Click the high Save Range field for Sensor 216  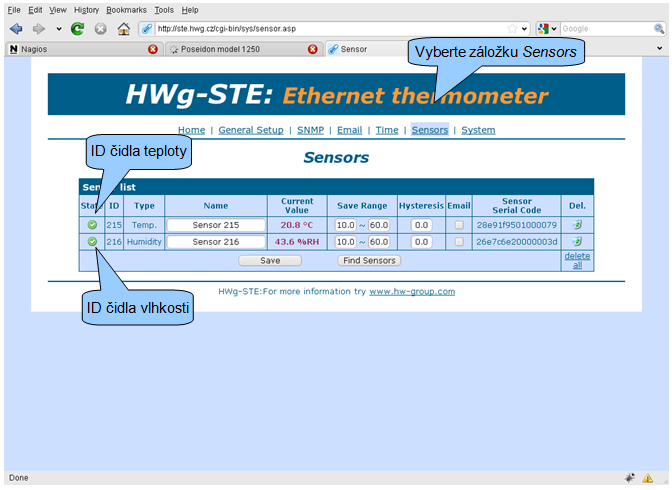(379, 242)
